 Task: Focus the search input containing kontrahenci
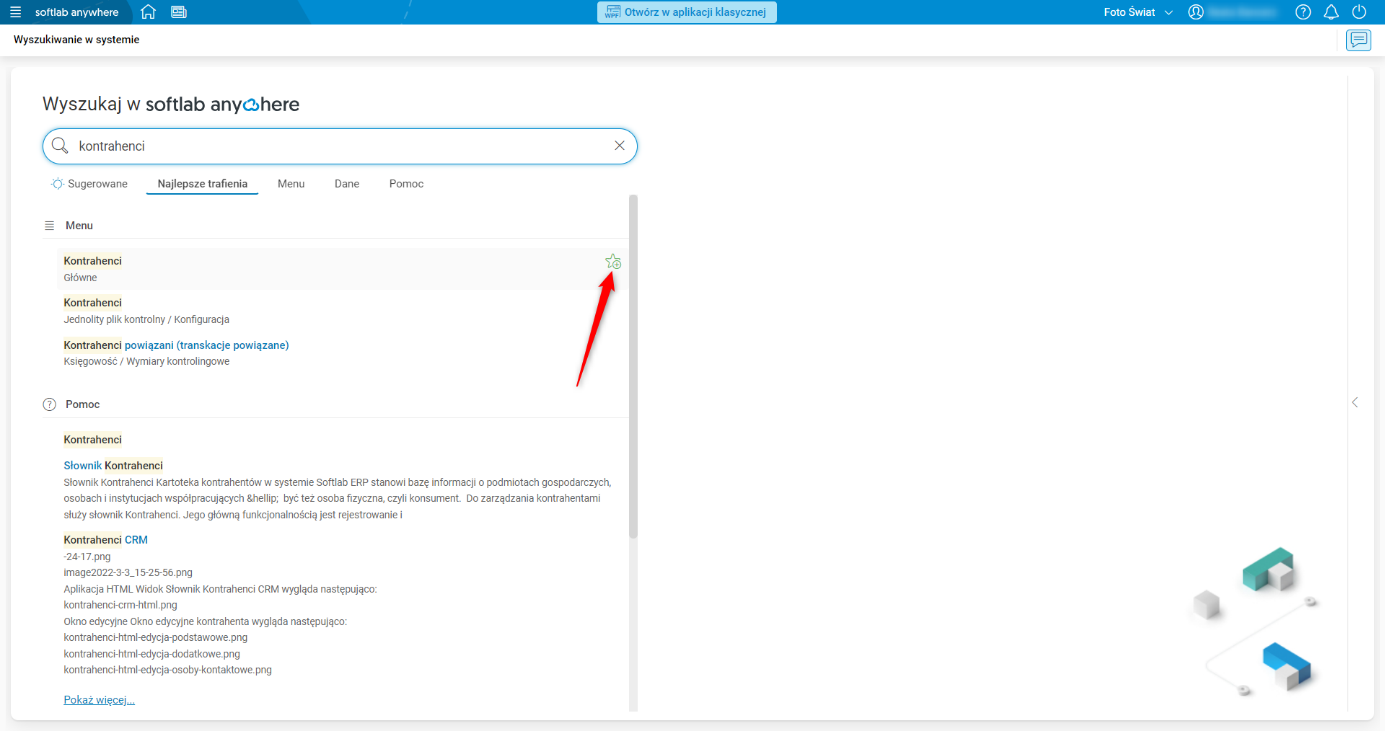click(x=340, y=146)
